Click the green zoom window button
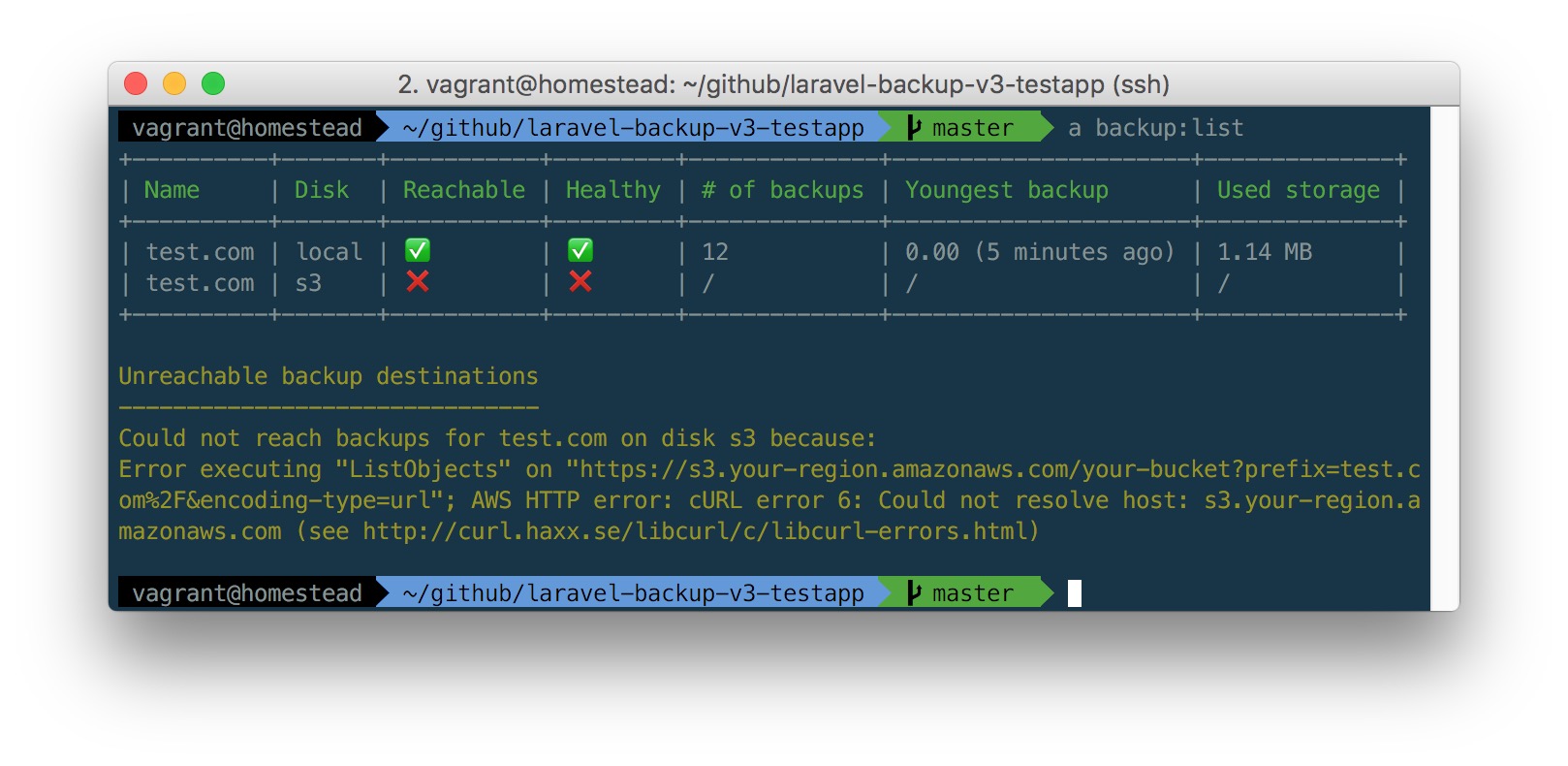The width and height of the screenshot is (1568, 766). [213, 84]
